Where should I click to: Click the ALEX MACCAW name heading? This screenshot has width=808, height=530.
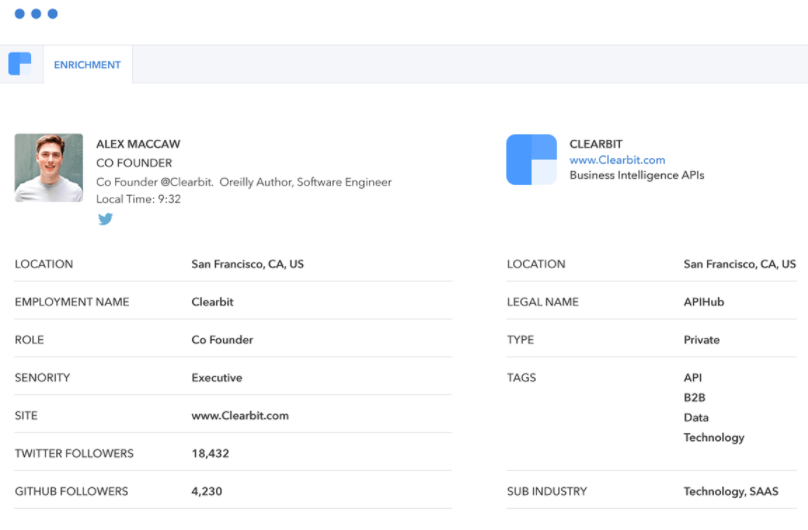[138, 144]
